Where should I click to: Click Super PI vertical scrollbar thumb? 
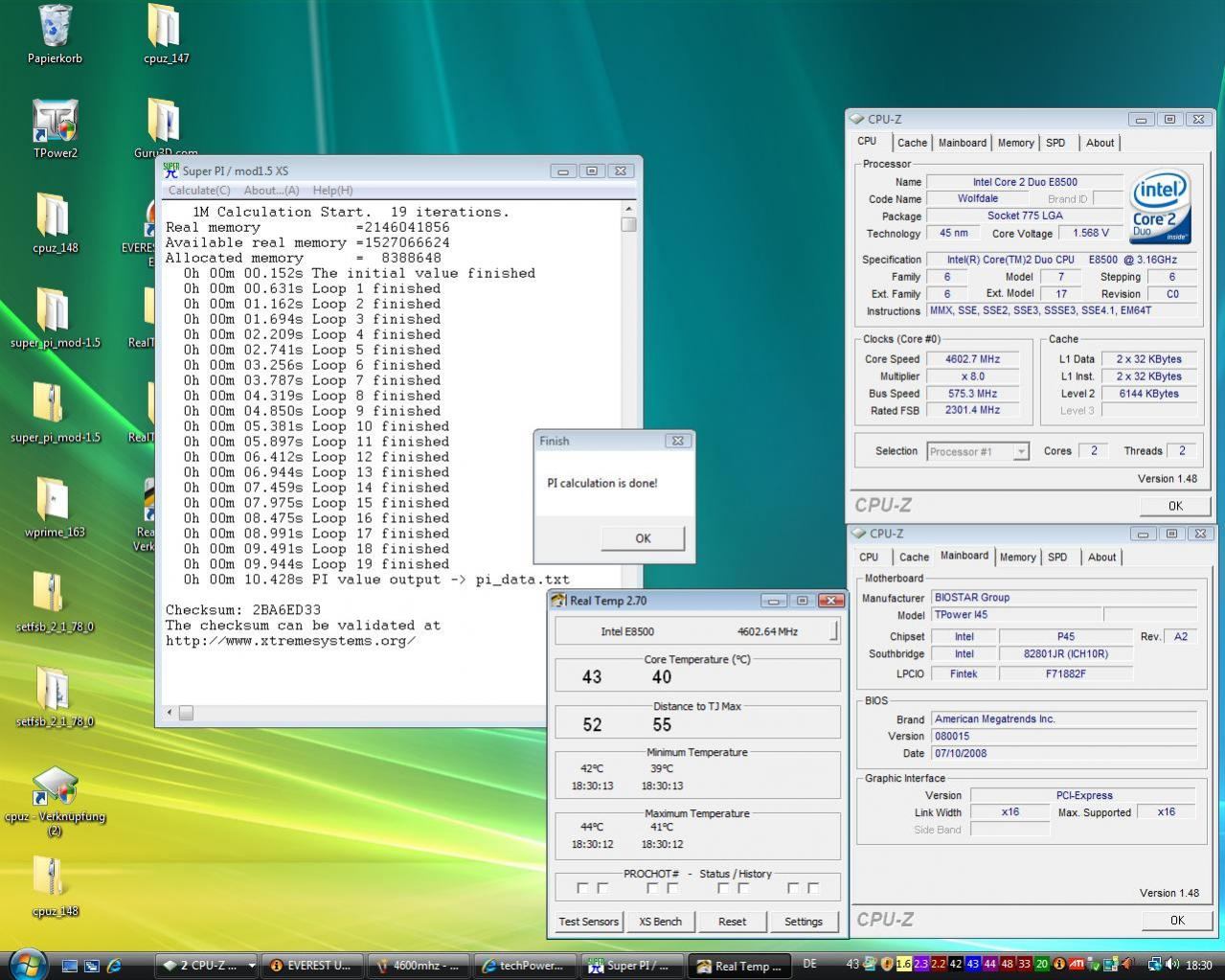tap(628, 224)
